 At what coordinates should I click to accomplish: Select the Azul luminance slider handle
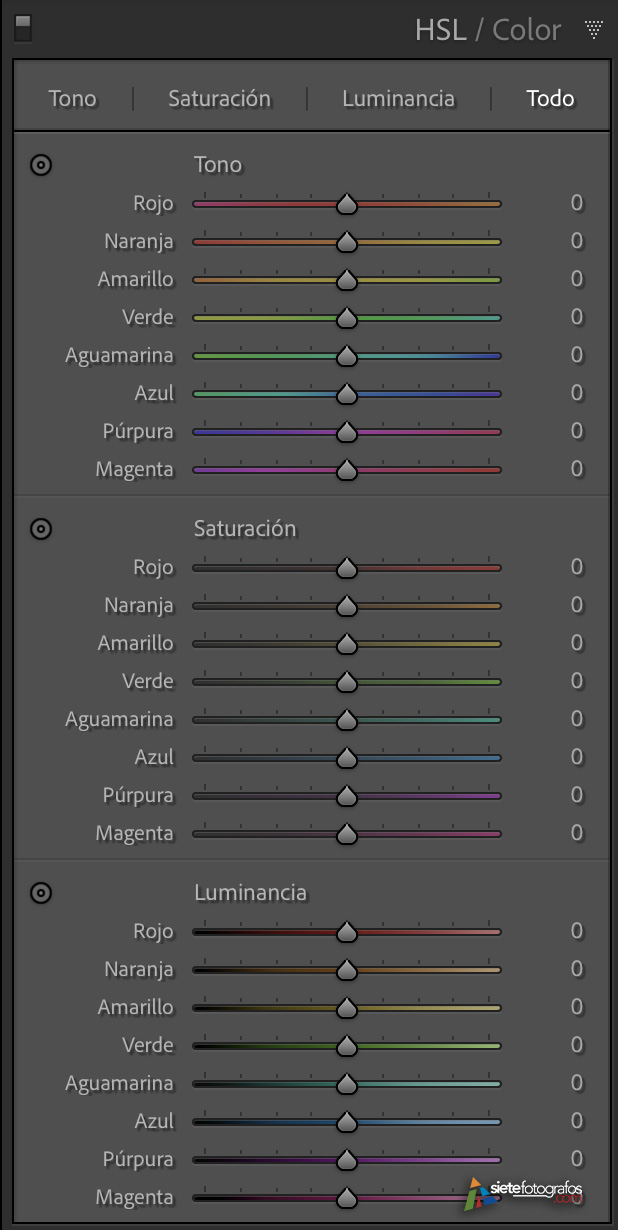tap(346, 1121)
